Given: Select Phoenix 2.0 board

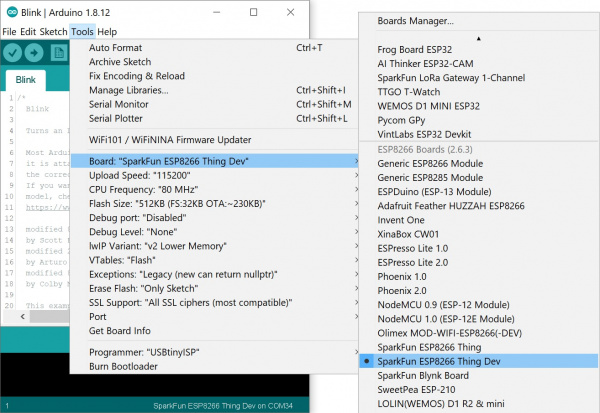Looking at the screenshot, I should tap(478, 291).
